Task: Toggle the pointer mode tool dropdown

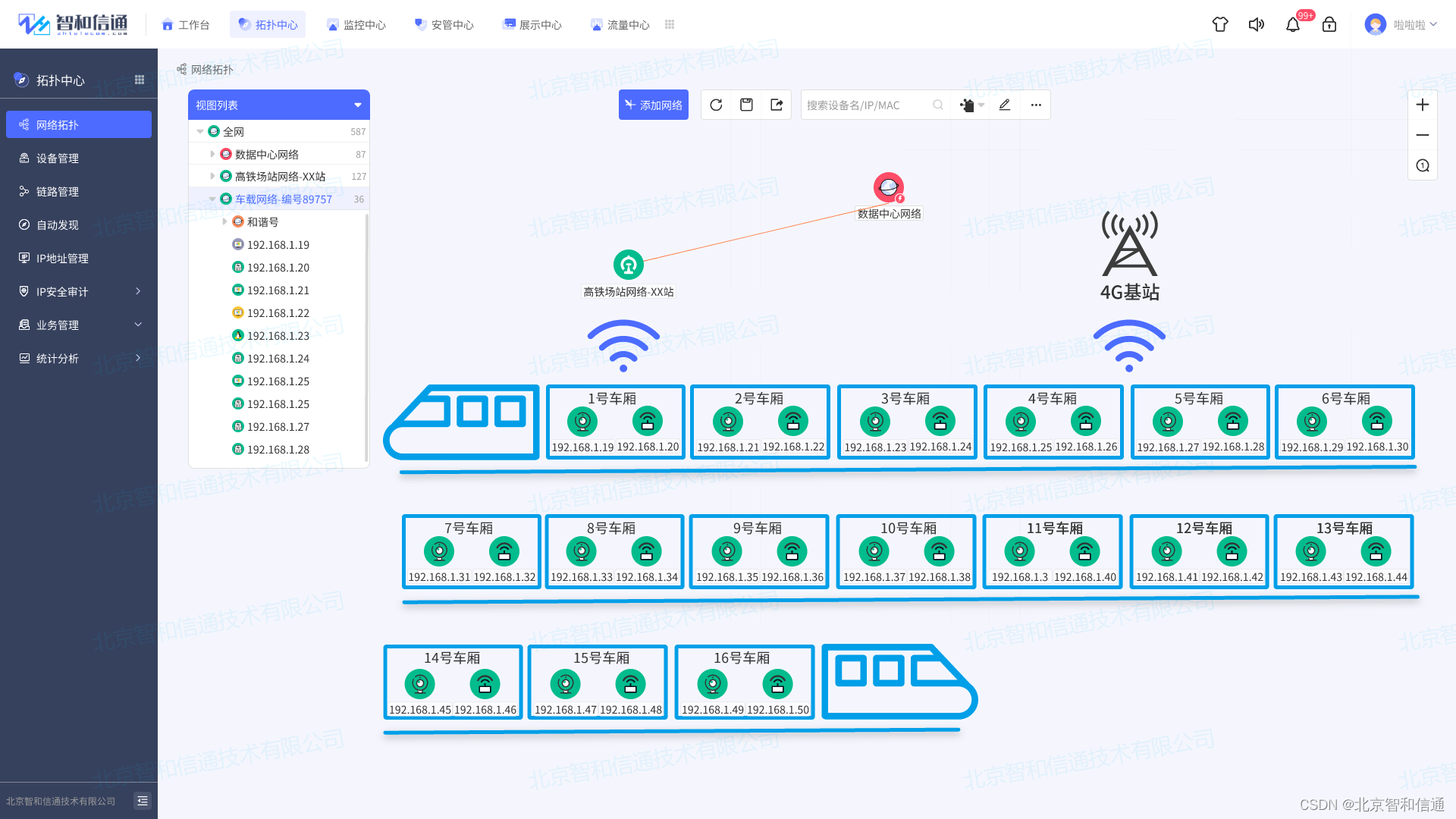Action: click(x=972, y=105)
